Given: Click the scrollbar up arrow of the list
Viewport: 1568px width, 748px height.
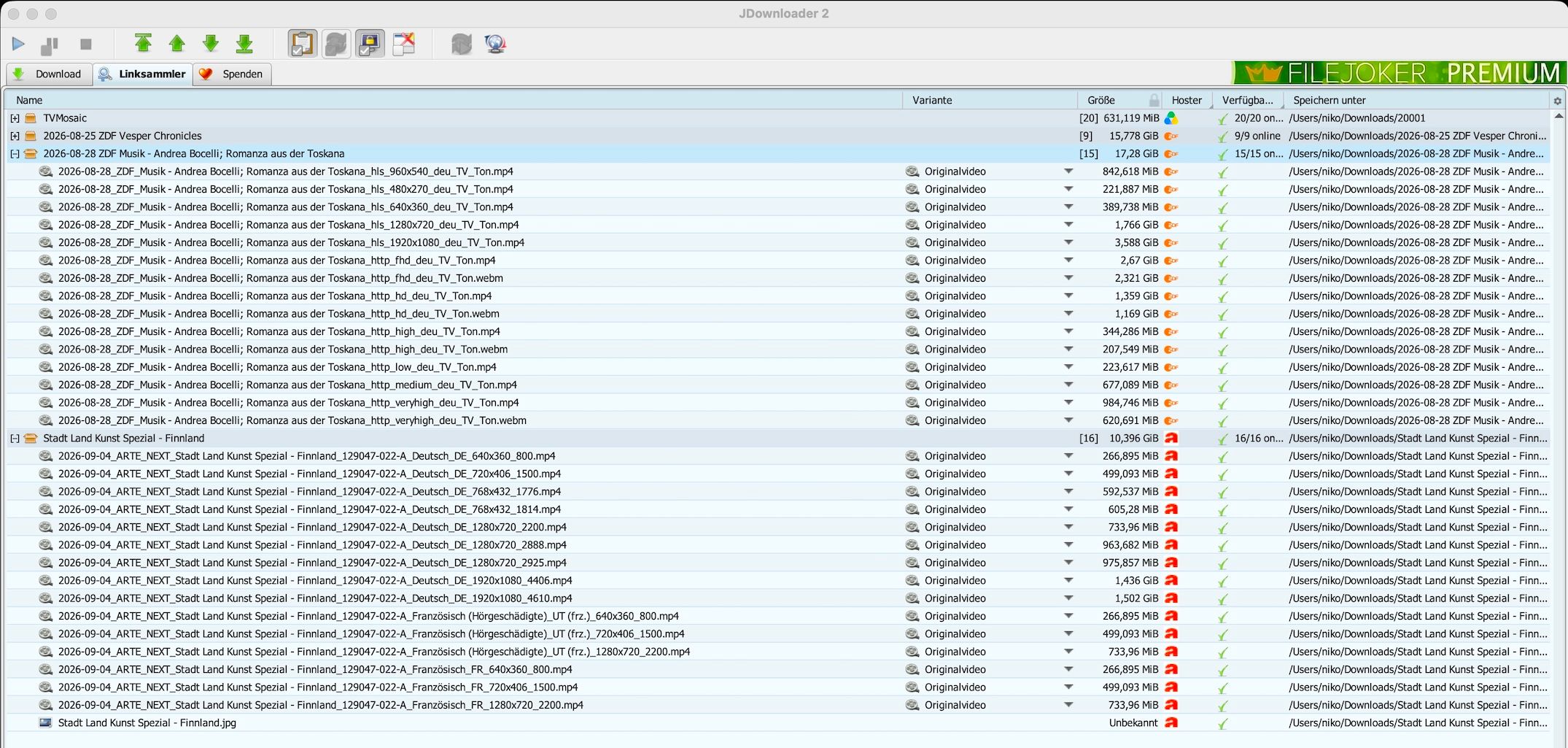Looking at the screenshot, I should click(x=1559, y=116).
